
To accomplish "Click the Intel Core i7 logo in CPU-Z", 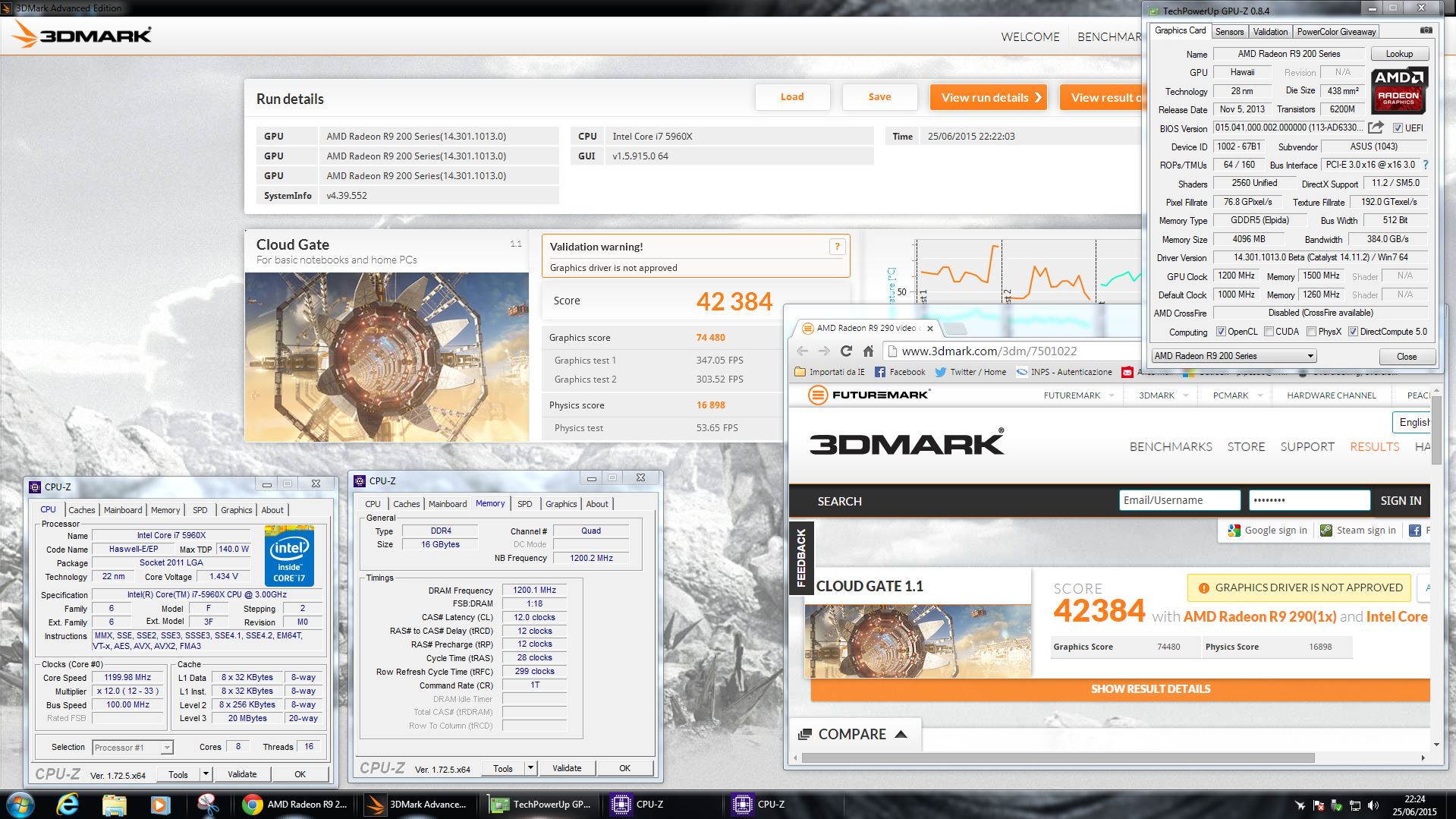I will point(289,556).
